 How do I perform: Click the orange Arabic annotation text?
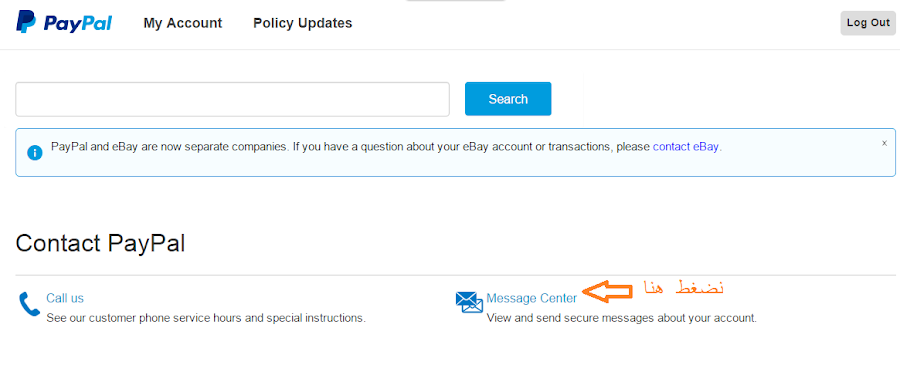tap(684, 287)
